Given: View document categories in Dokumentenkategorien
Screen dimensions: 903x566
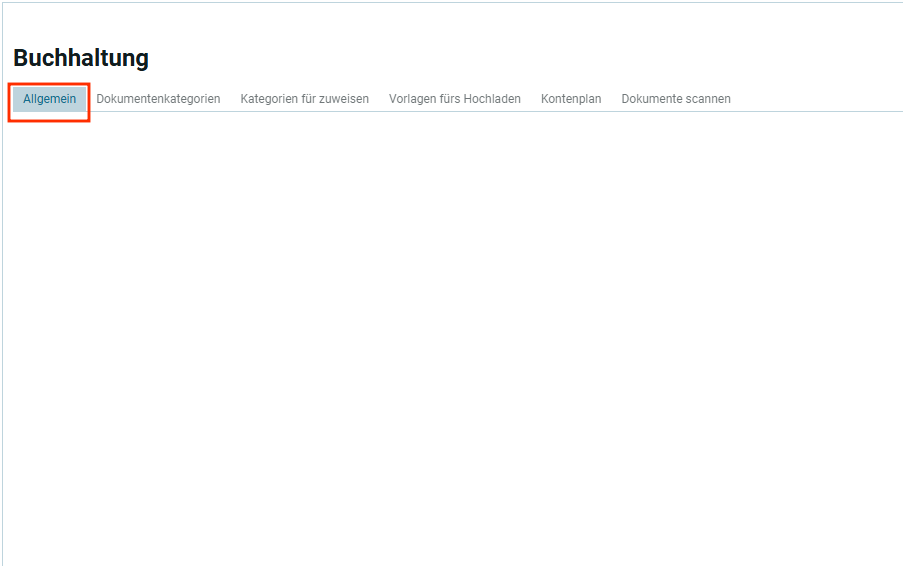Looking at the screenshot, I should (x=158, y=99).
